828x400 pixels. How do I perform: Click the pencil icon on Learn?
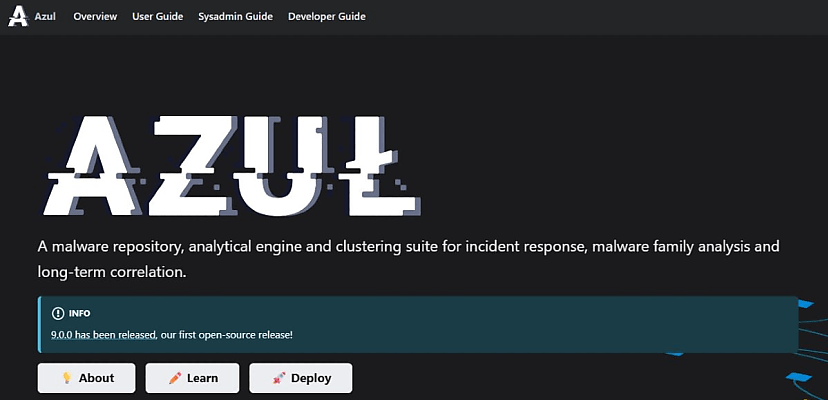coord(174,378)
